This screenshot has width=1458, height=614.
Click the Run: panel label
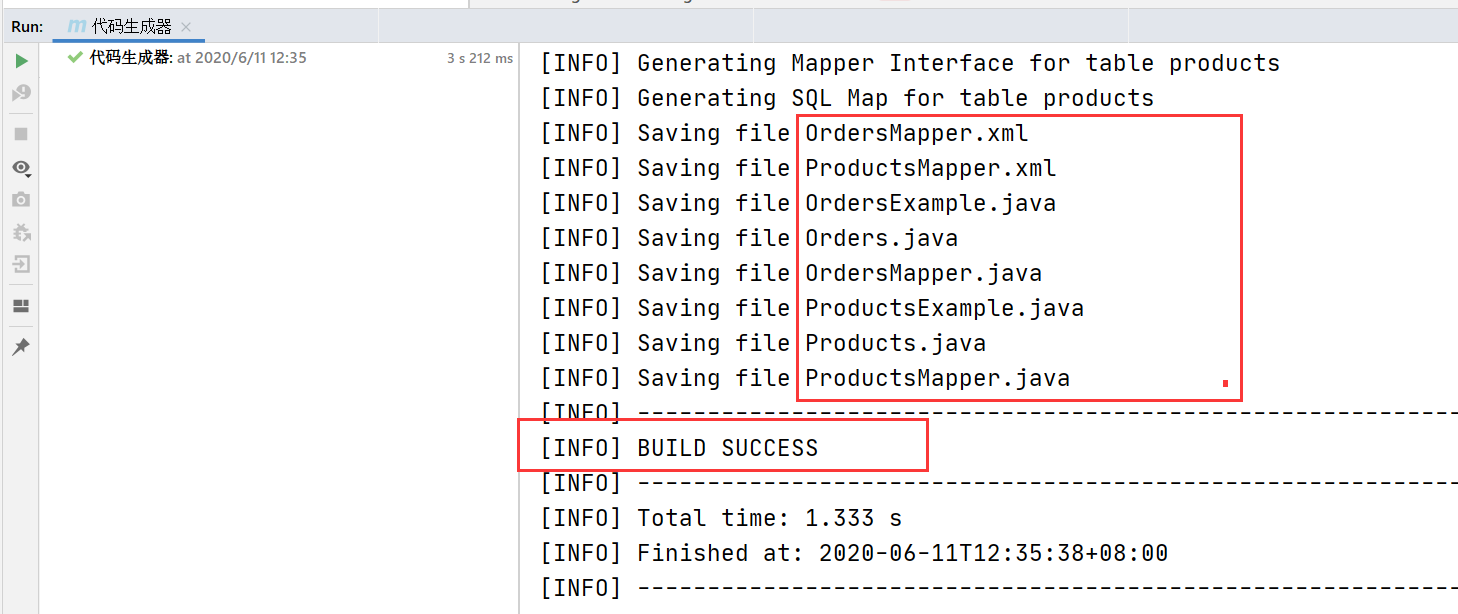click(27, 27)
